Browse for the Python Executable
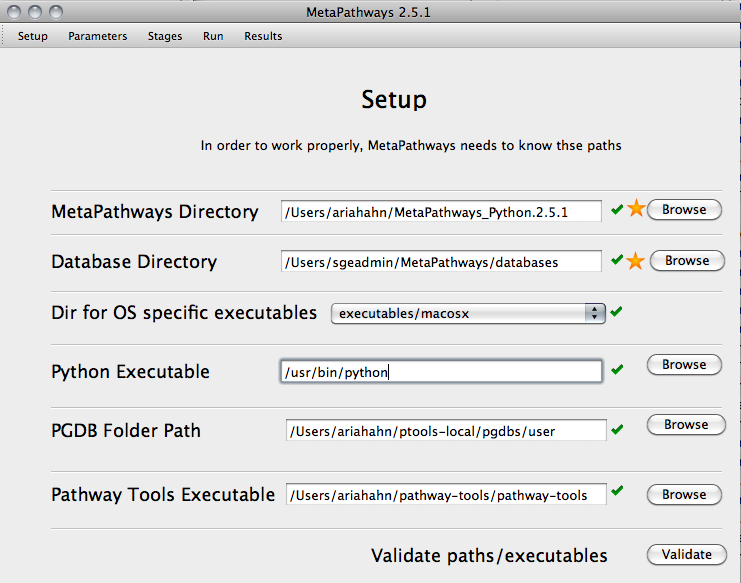Image resolution: width=741 pixels, height=583 pixels. pos(684,364)
